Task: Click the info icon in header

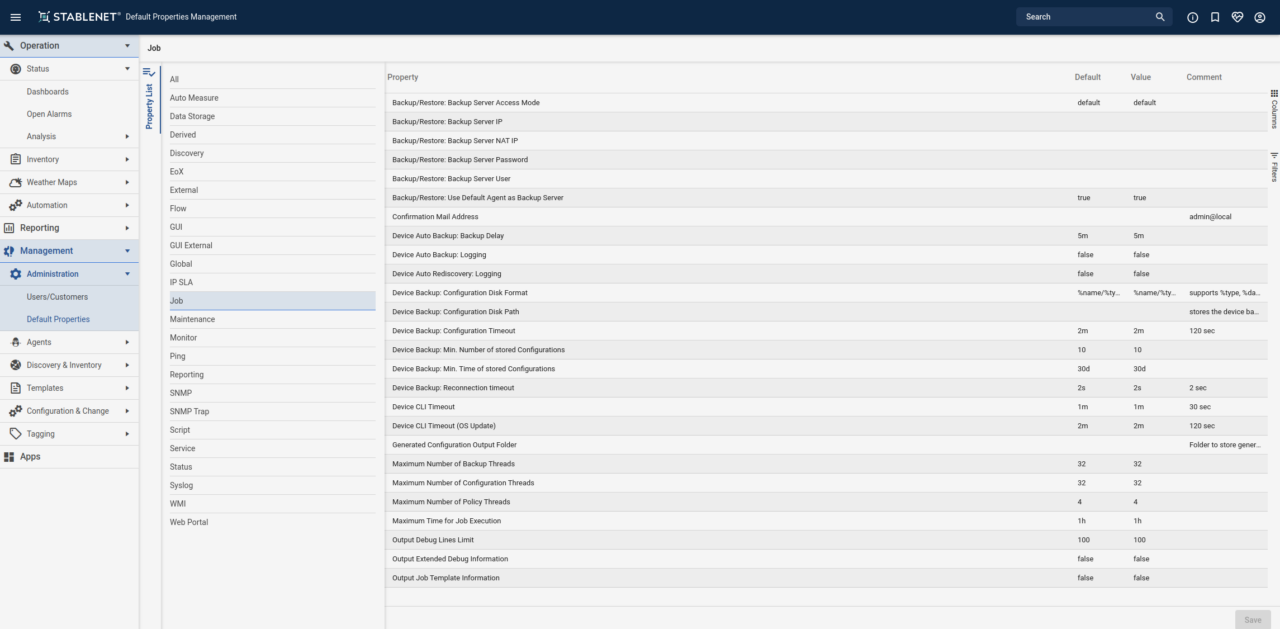Action: [1192, 17]
